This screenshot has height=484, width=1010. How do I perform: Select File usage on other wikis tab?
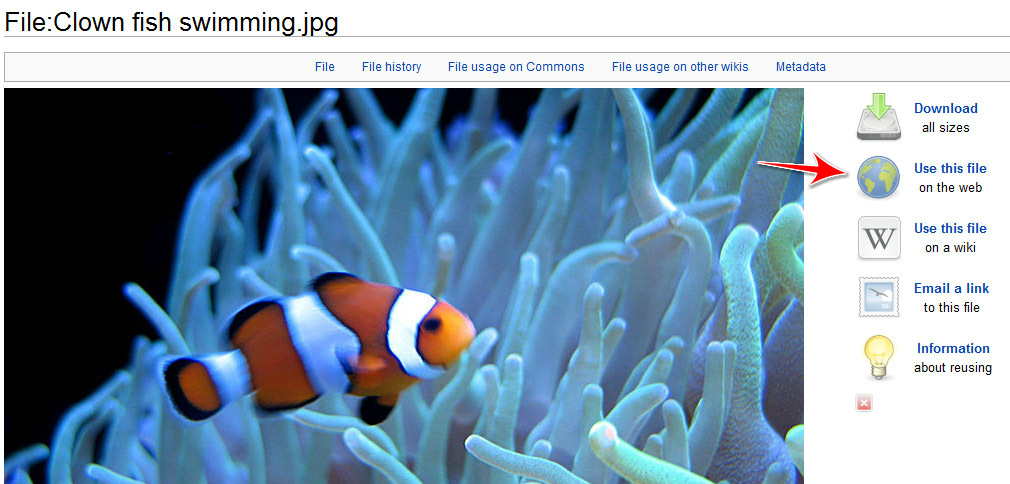(680, 66)
